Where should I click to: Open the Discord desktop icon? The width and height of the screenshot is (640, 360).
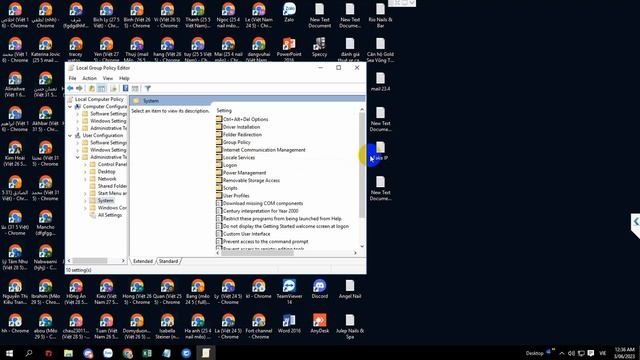320,289
